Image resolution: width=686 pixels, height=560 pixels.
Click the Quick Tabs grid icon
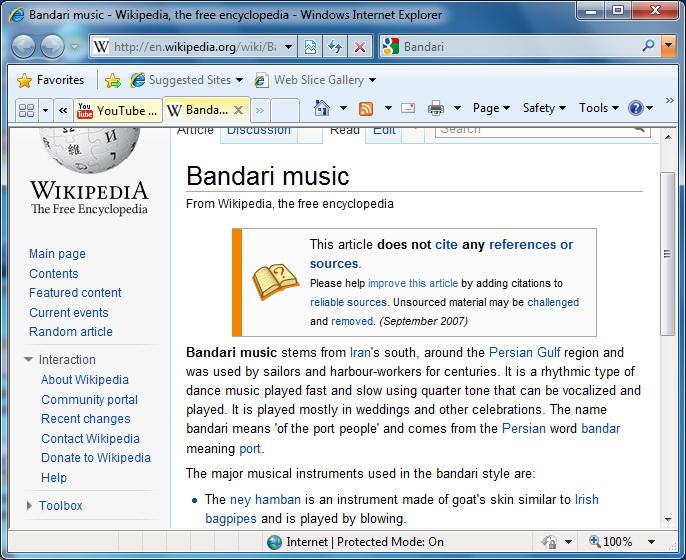[x=26, y=110]
